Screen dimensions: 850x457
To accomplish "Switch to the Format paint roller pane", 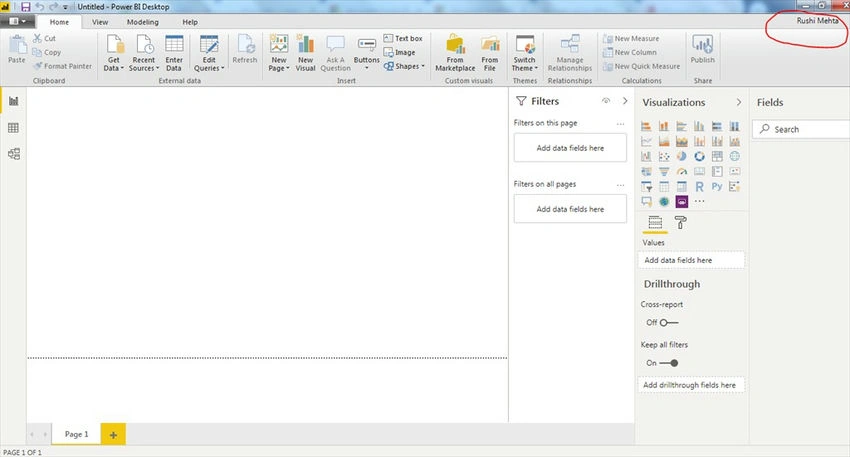I will (x=680, y=222).
